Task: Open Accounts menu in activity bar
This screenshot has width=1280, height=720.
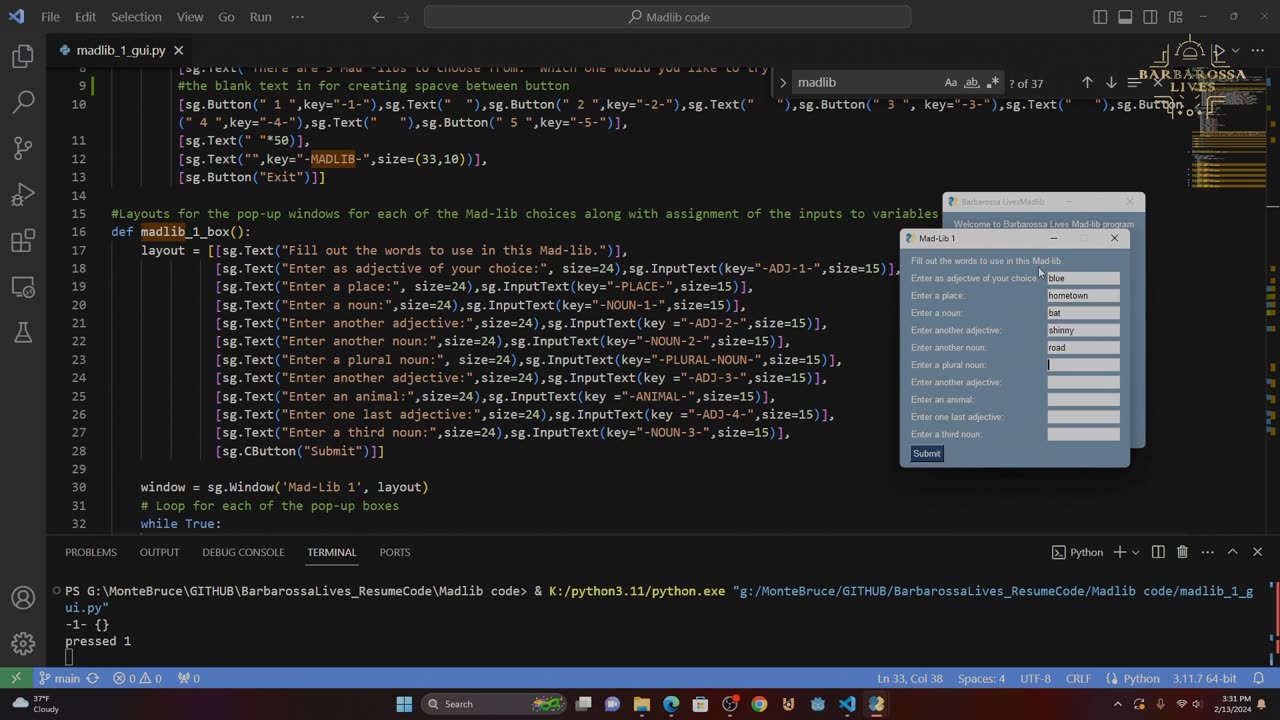Action: point(23,598)
